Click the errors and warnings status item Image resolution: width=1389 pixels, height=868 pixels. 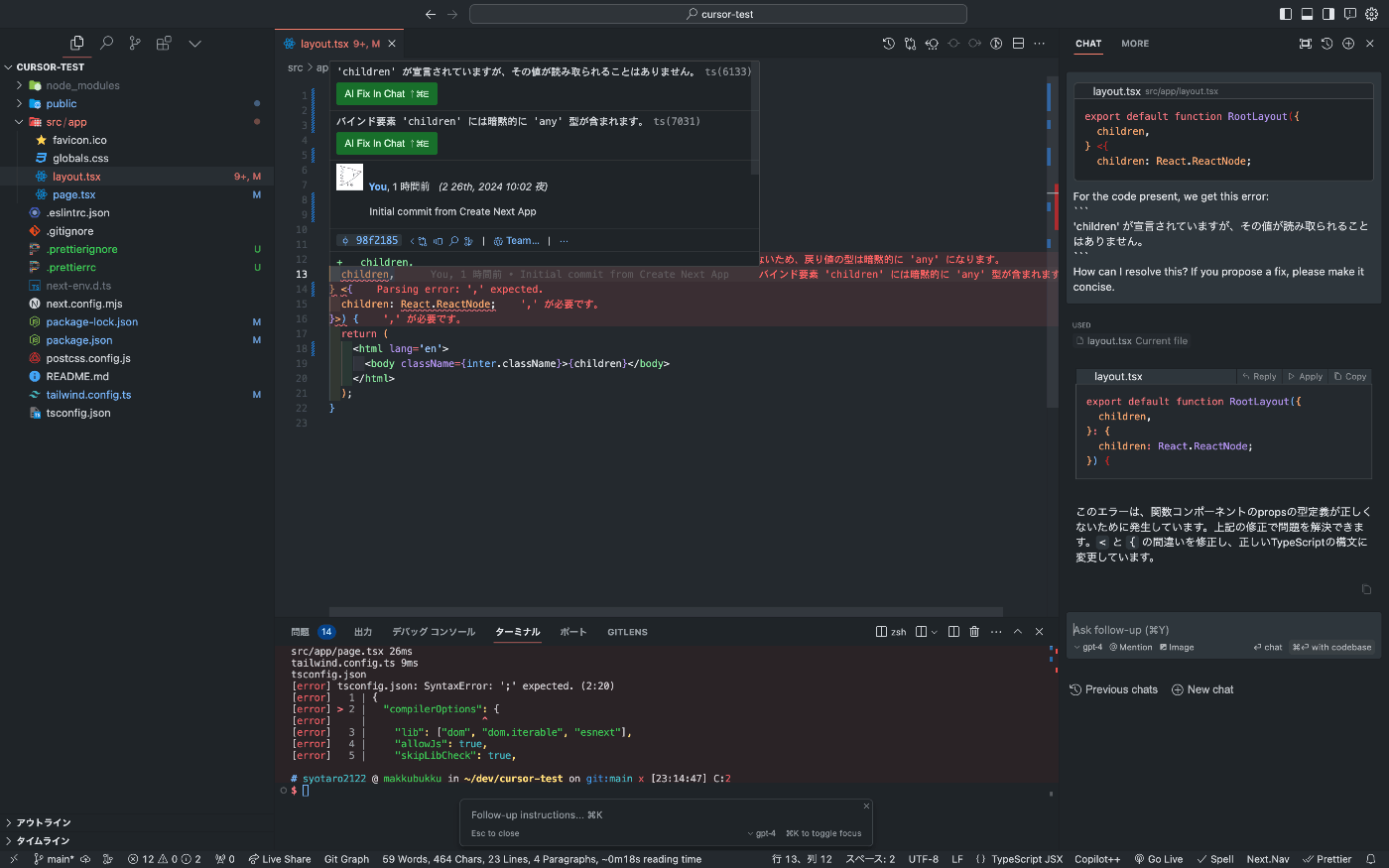click(x=164, y=859)
